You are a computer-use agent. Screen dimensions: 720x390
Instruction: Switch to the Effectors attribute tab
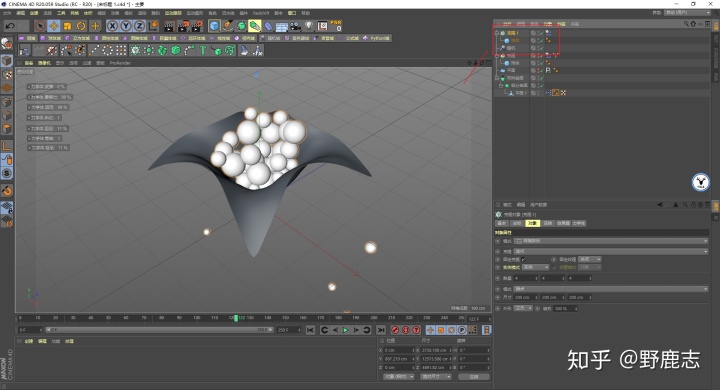(563, 223)
